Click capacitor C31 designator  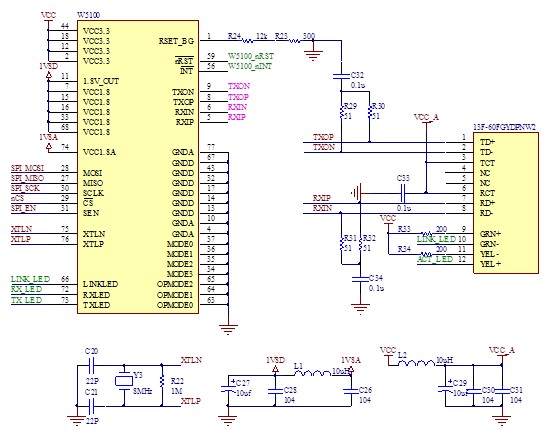(x=516, y=390)
